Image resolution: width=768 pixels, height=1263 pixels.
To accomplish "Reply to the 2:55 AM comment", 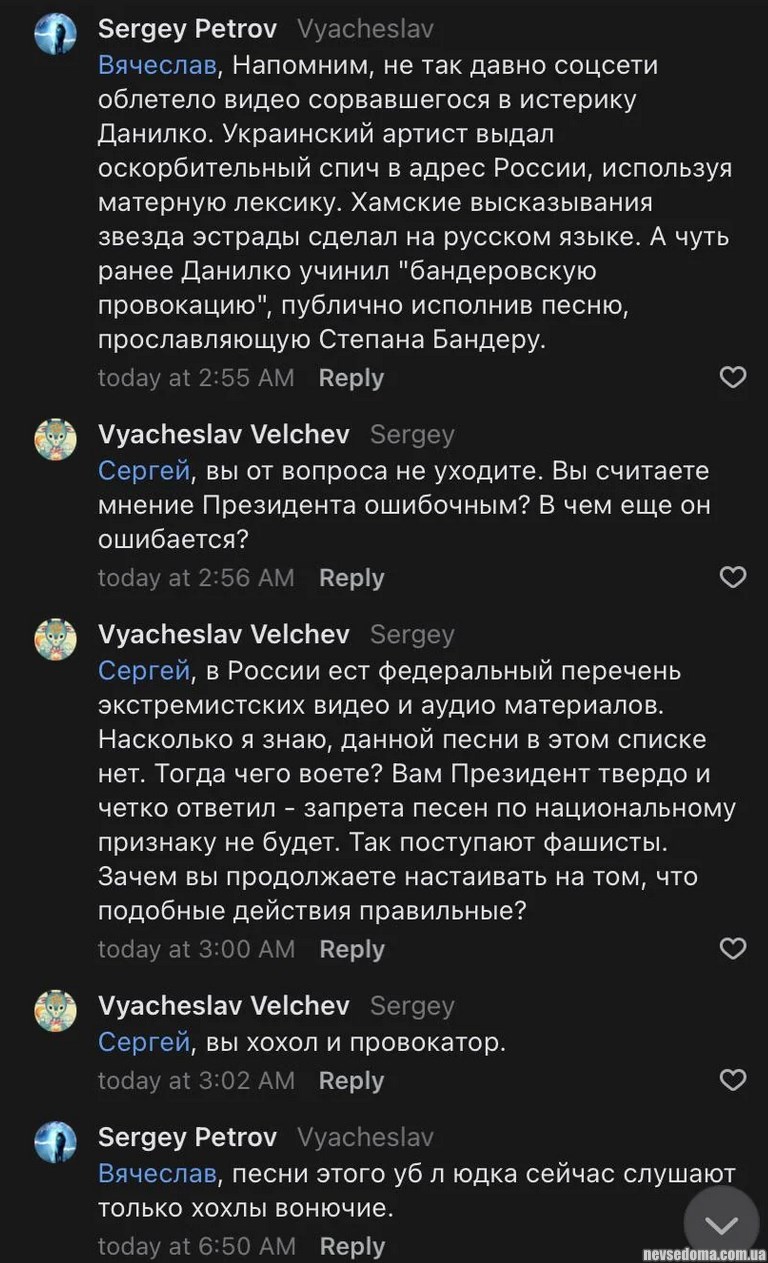I will click(351, 378).
